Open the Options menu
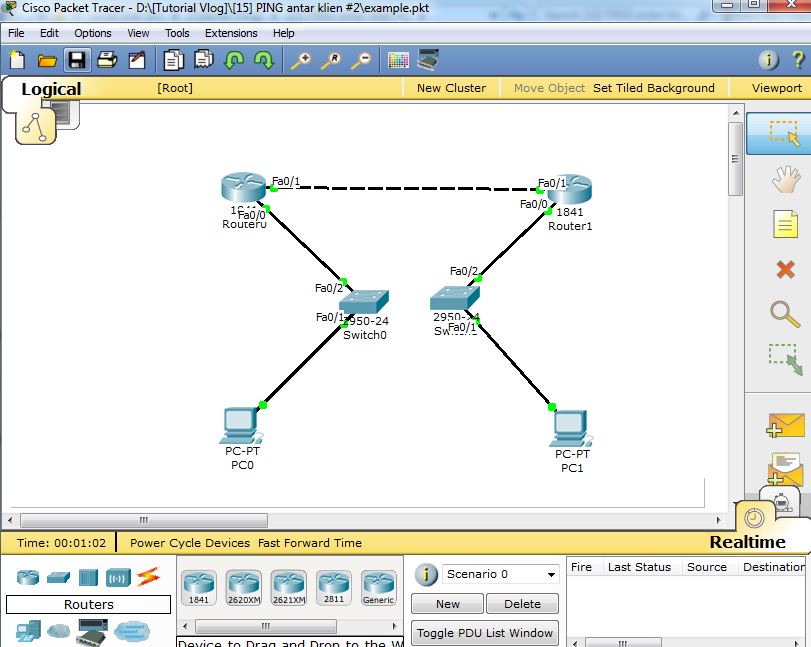Viewport: 811px width, 647px height. coord(93,33)
